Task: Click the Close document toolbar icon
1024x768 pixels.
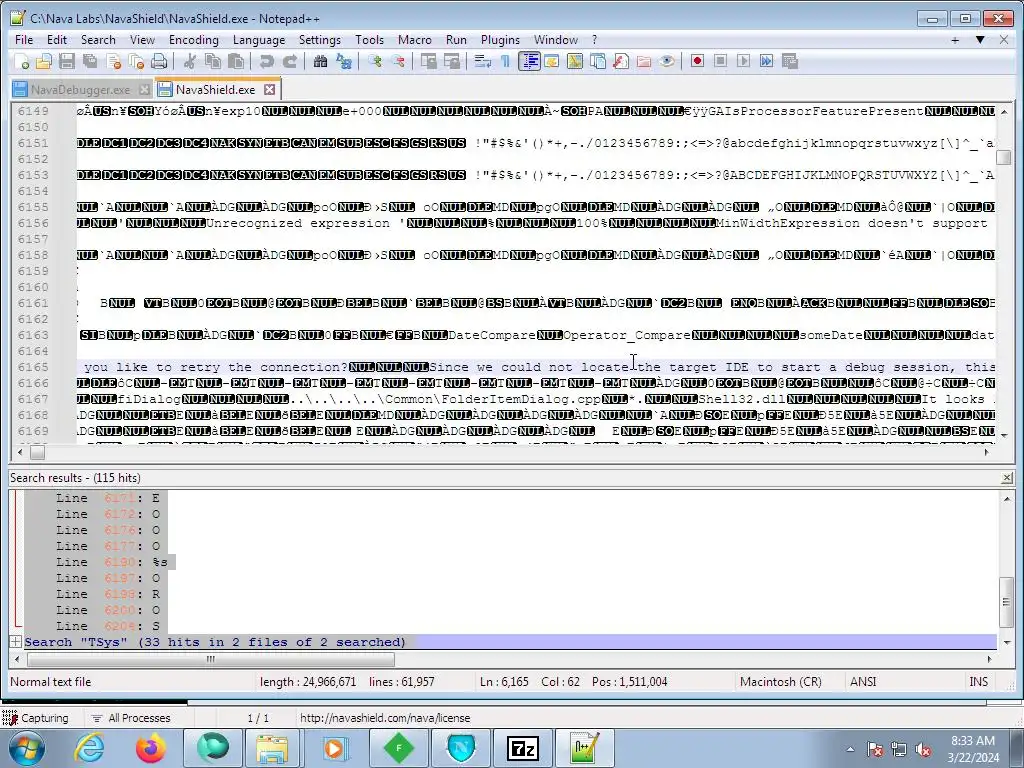Action: tap(113, 61)
